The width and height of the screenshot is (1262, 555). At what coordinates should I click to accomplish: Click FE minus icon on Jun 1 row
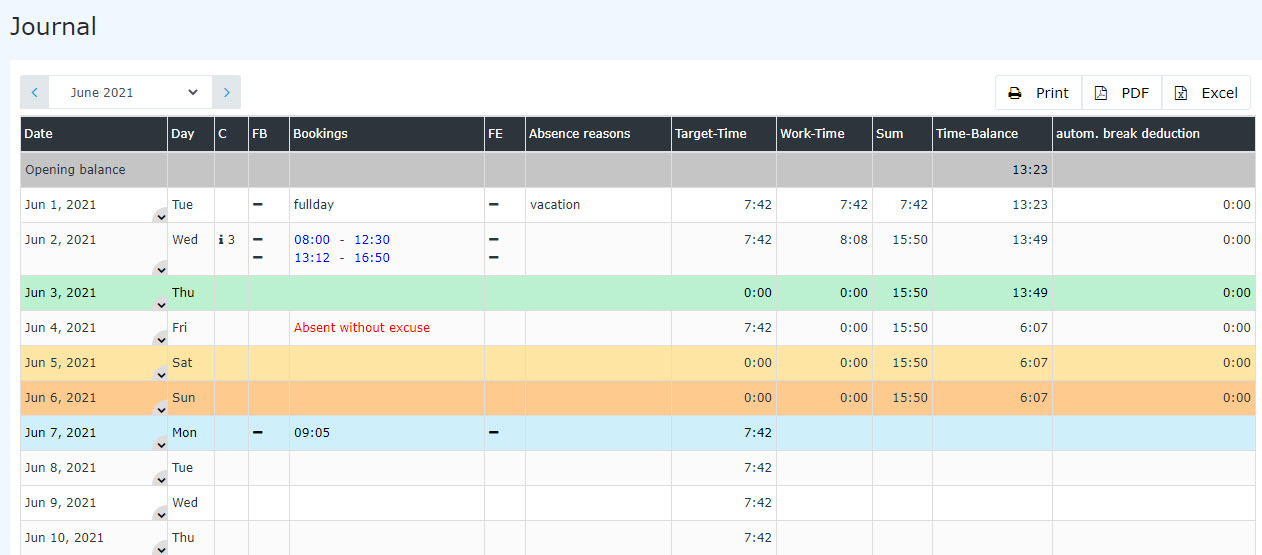point(493,204)
